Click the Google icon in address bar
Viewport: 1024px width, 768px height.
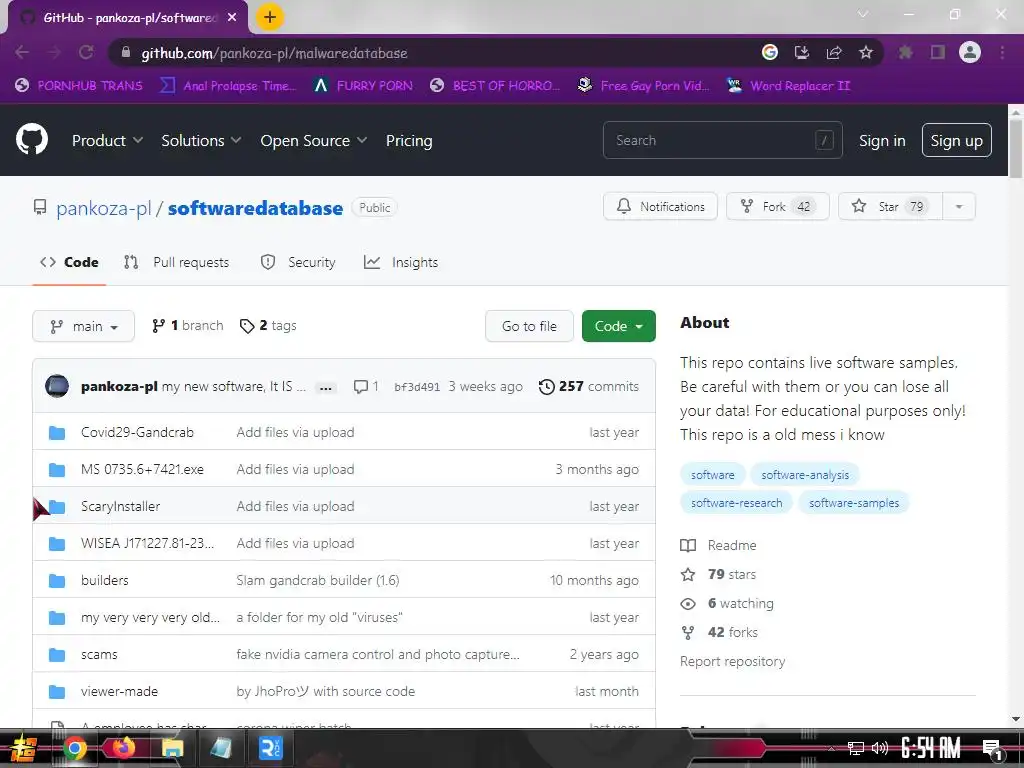[x=770, y=52]
